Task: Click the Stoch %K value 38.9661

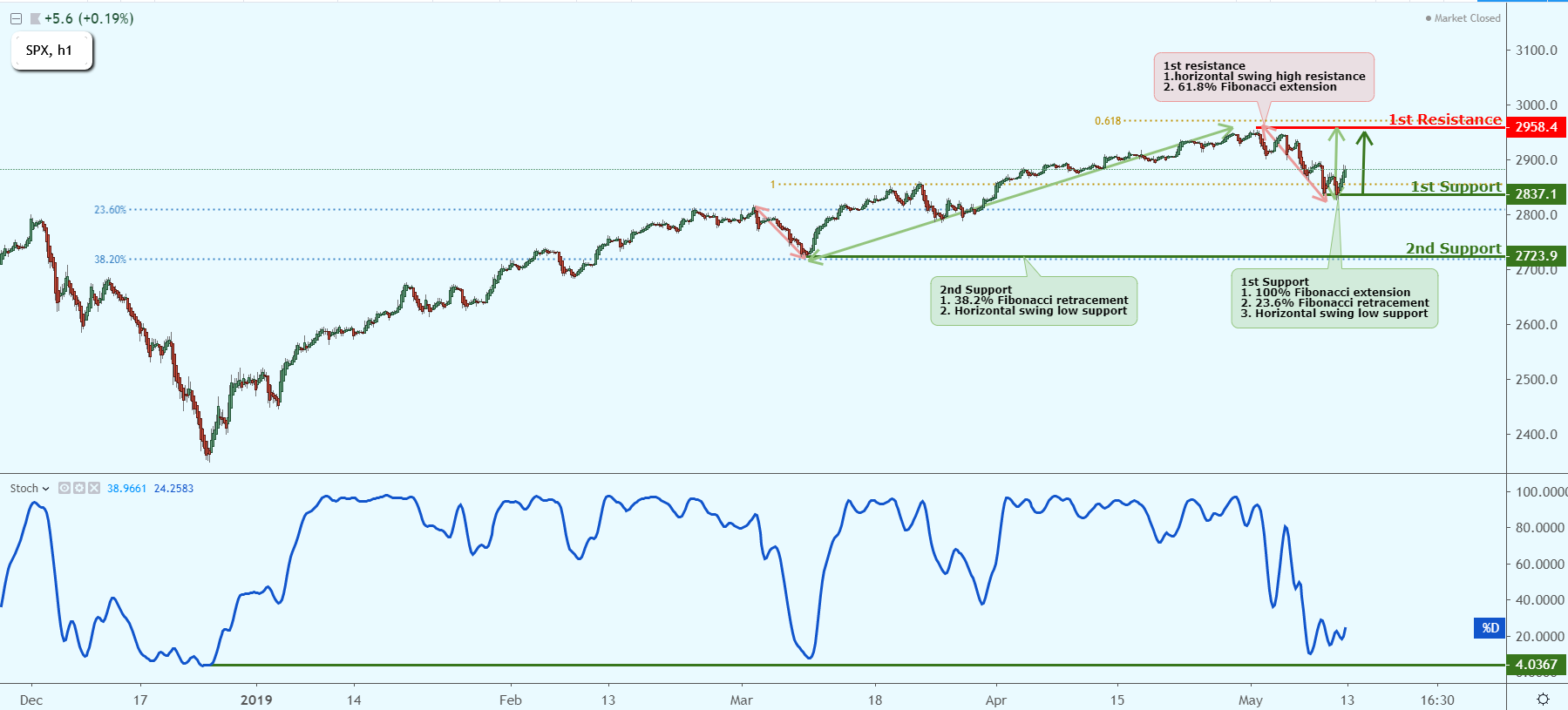Action: click(x=126, y=489)
